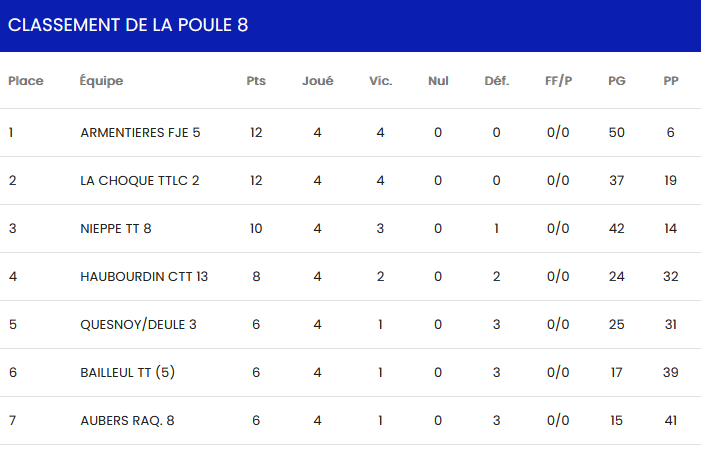The height and width of the screenshot is (456, 701).
Task: Open the AUBERS RAQ. 8 team
Action: click(127, 421)
